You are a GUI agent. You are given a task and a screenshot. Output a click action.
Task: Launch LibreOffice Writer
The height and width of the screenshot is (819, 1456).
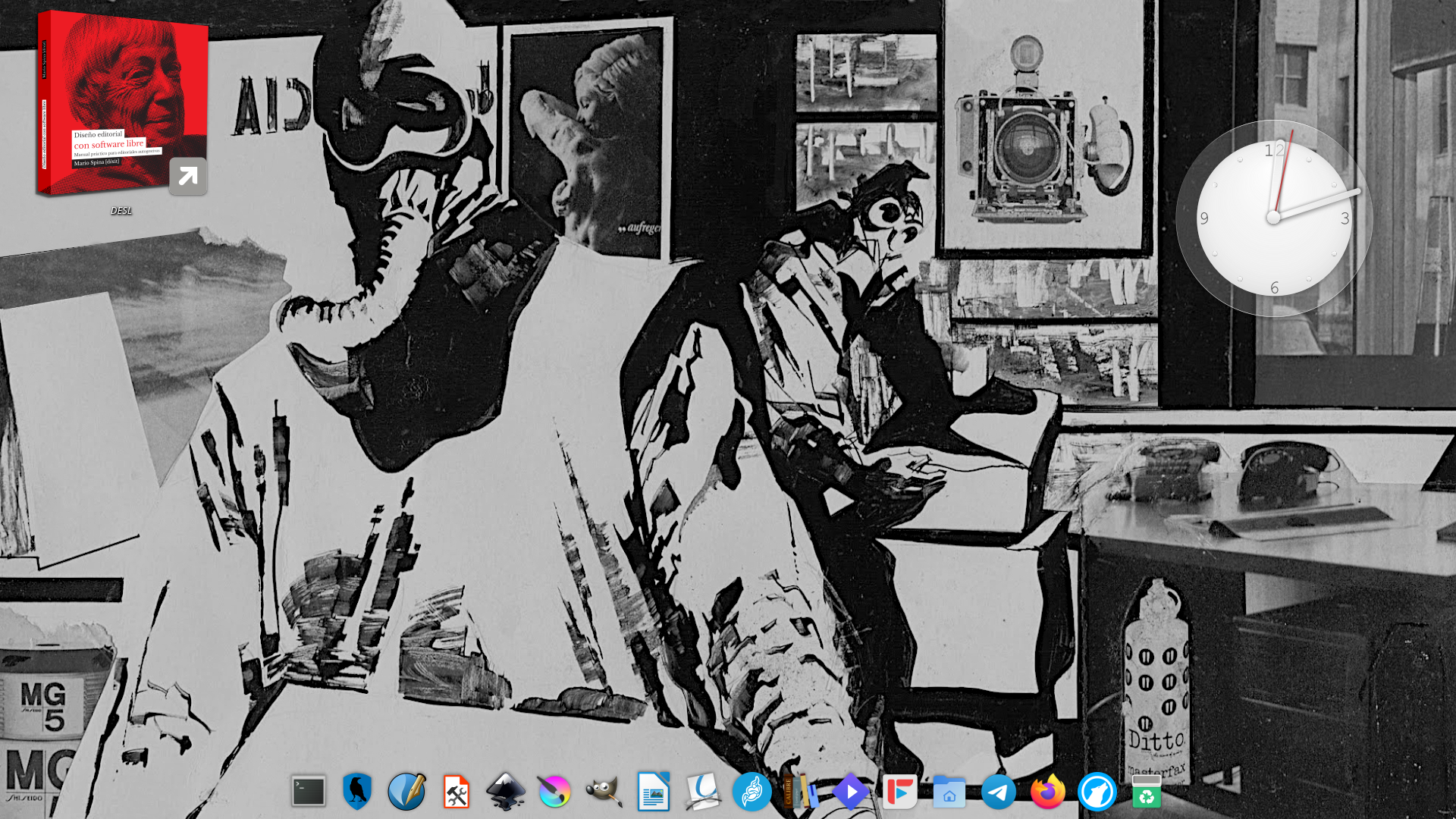click(x=653, y=792)
